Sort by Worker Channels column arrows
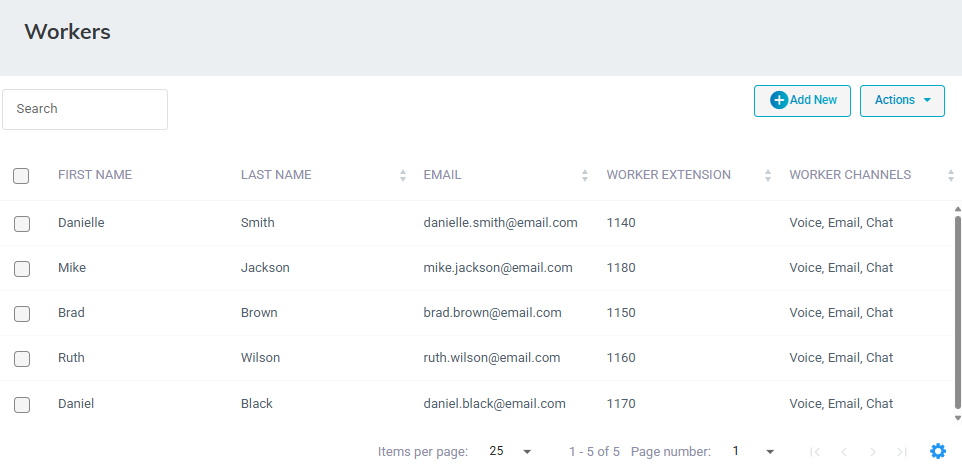 950,175
